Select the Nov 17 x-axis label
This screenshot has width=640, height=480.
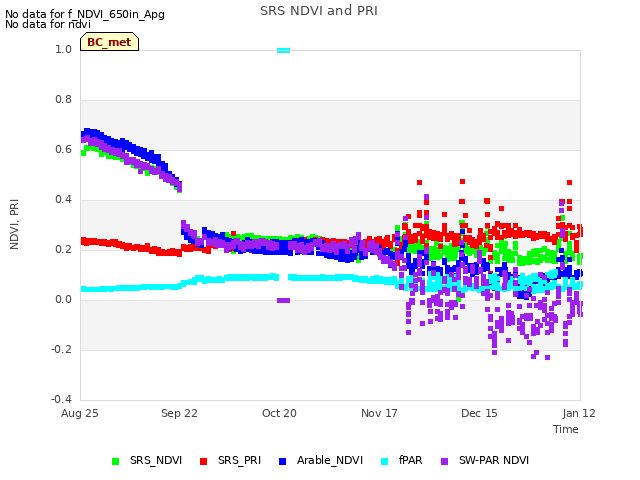pyautogui.click(x=379, y=413)
